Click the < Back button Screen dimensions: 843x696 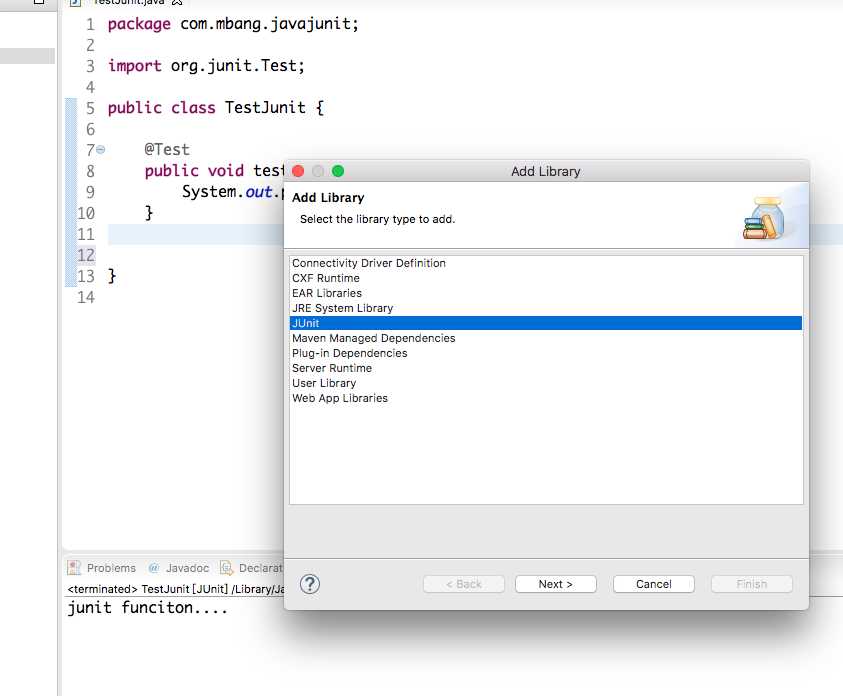(463, 584)
